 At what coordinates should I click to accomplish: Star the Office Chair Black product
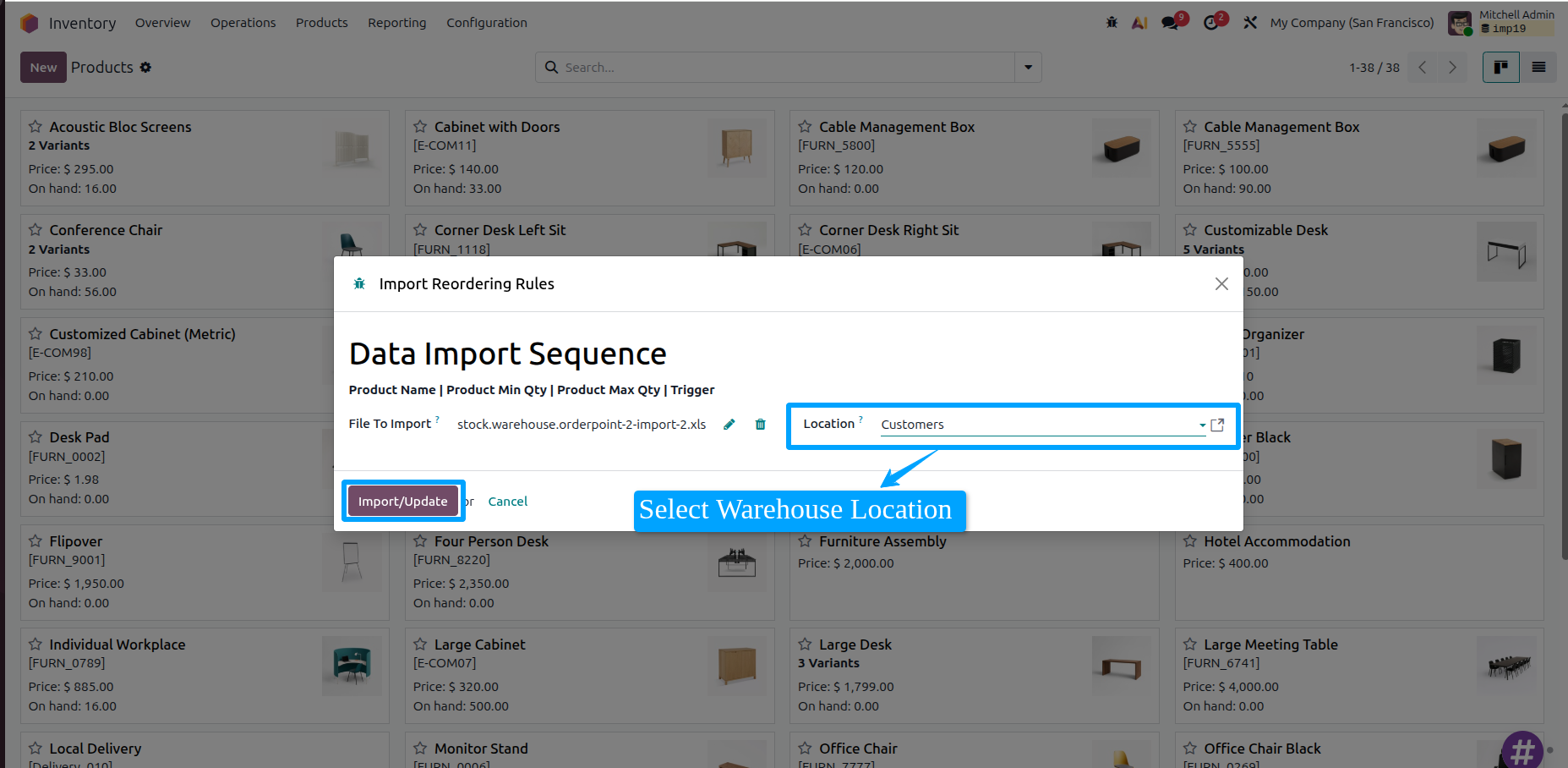point(1190,749)
